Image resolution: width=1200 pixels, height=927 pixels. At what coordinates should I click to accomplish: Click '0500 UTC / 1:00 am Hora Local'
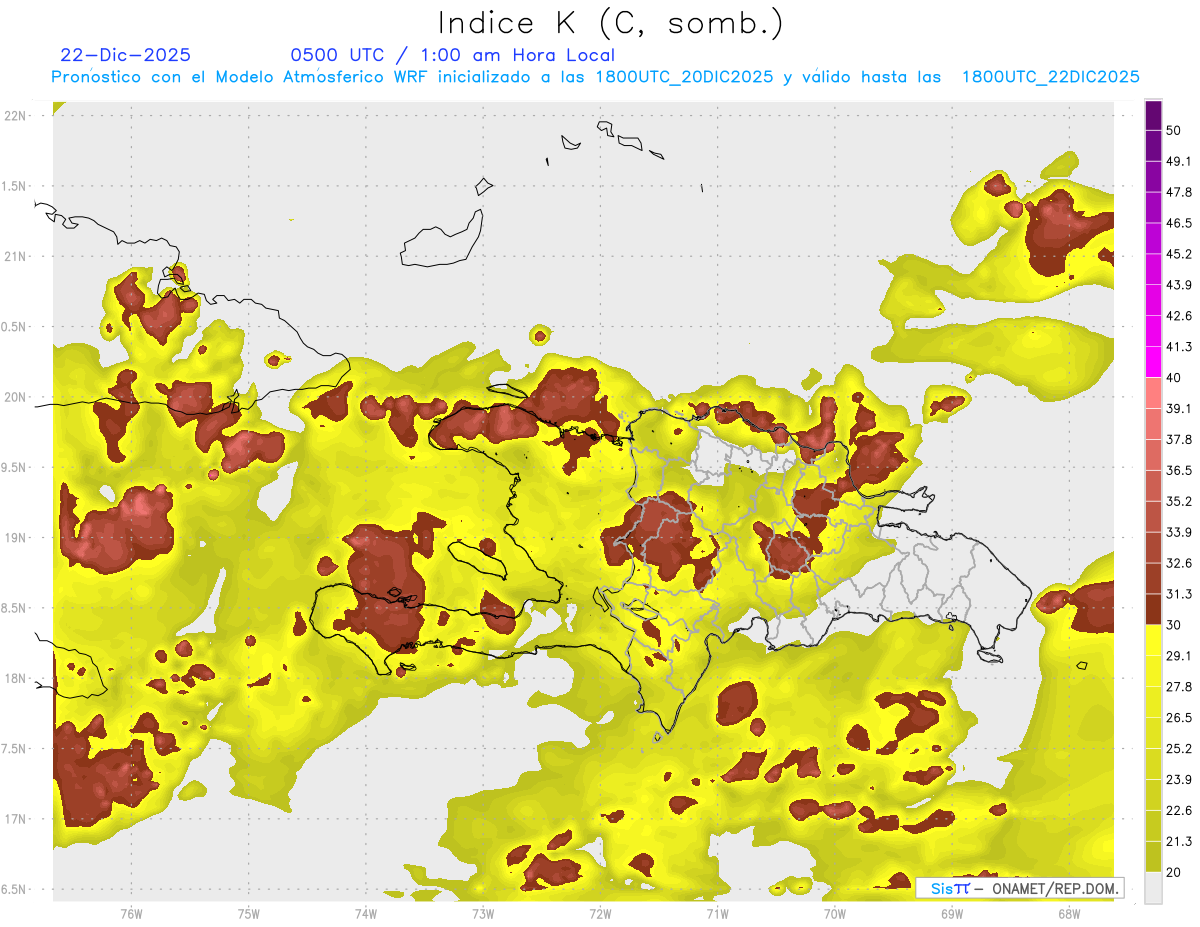point(453,55)
